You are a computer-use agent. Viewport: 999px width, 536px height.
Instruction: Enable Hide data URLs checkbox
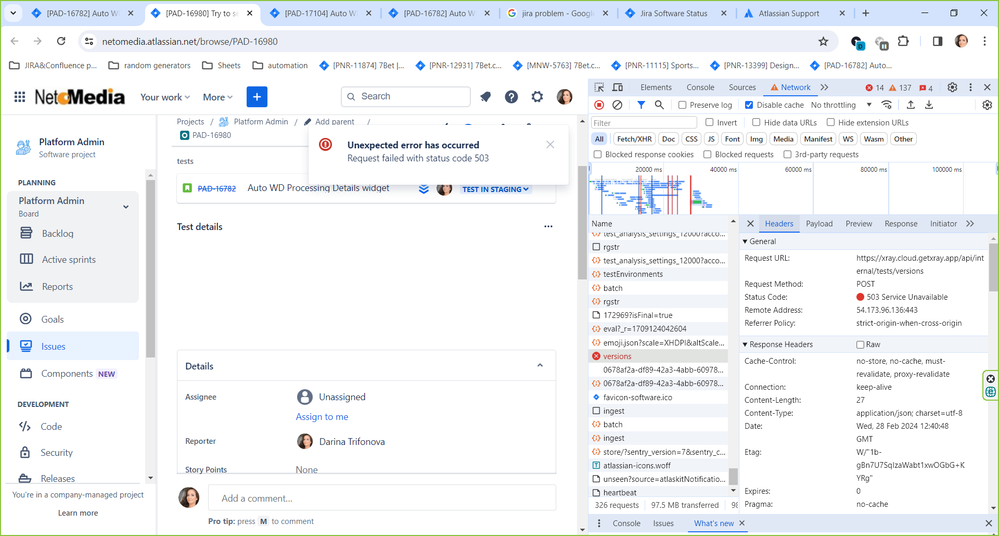pyautogui.click(x=756, y=122)
